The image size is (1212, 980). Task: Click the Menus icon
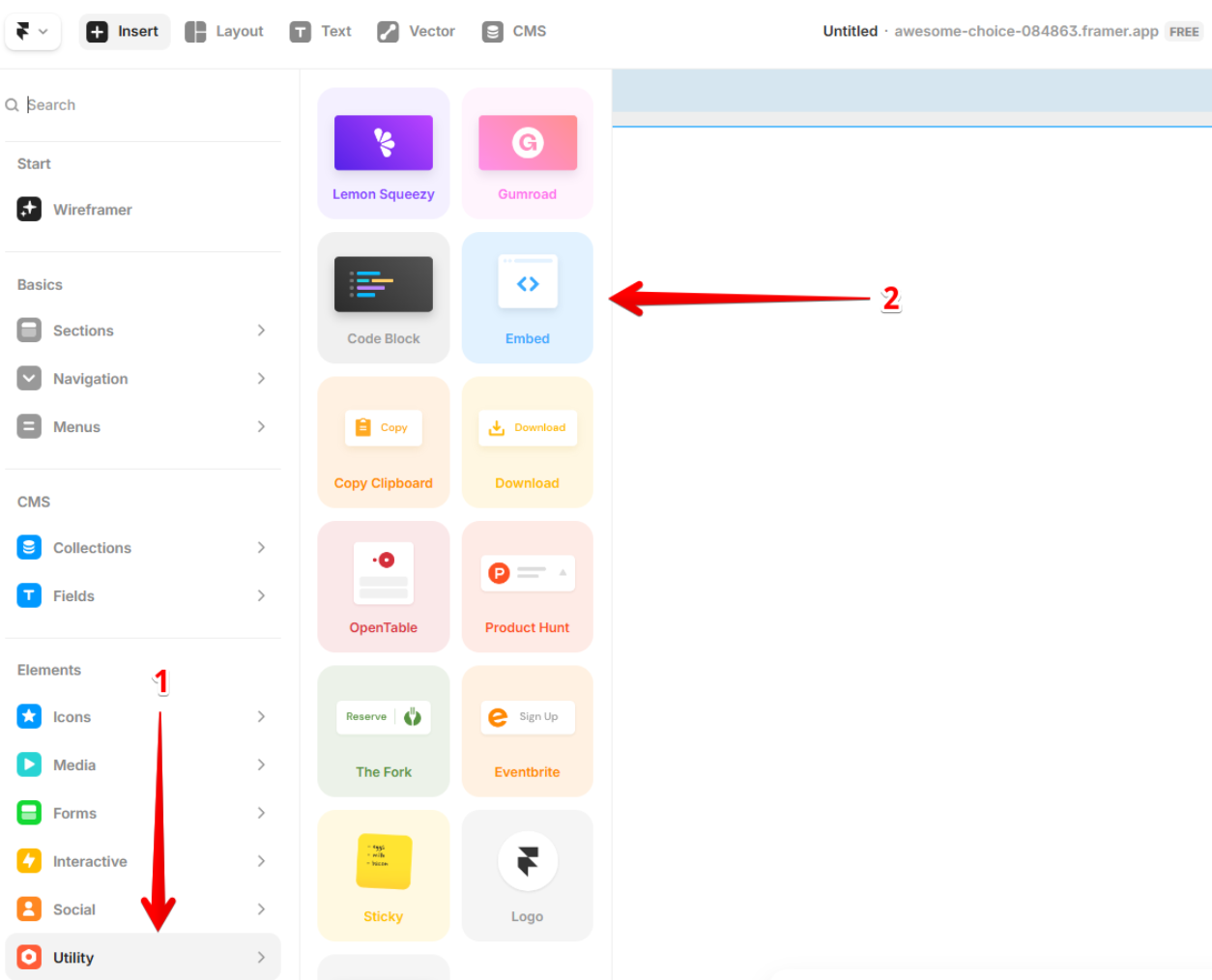point(29,426)
